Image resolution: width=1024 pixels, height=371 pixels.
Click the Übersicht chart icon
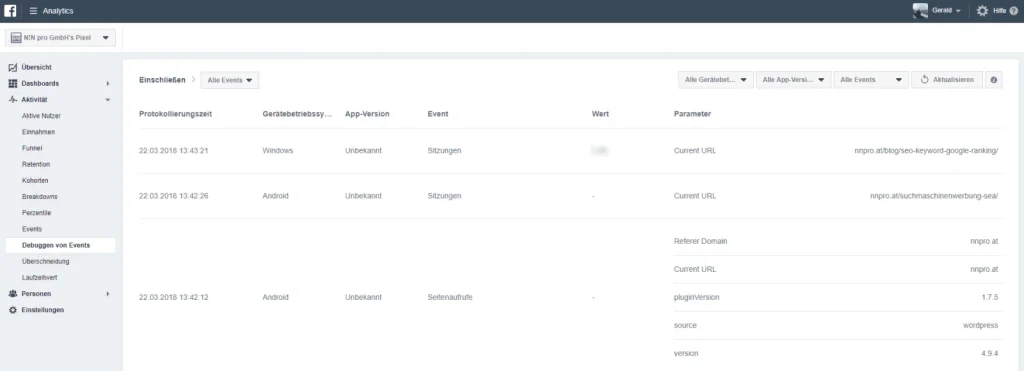click(x=12, y=67)
